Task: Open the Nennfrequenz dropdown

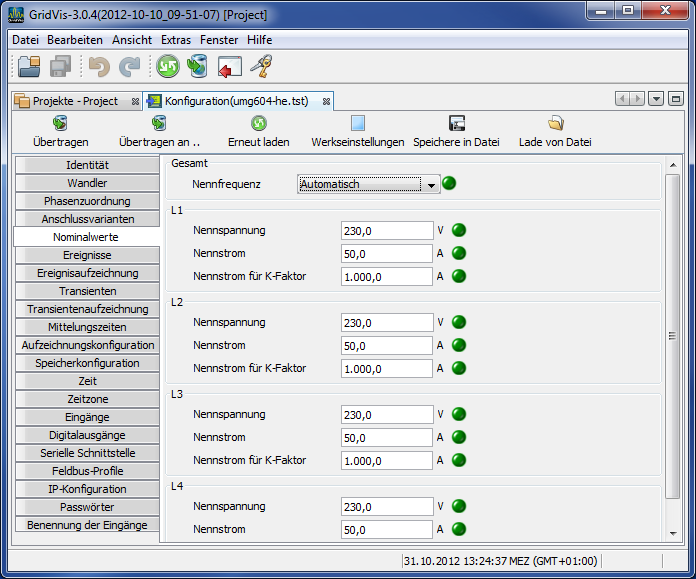Action: 430,184
